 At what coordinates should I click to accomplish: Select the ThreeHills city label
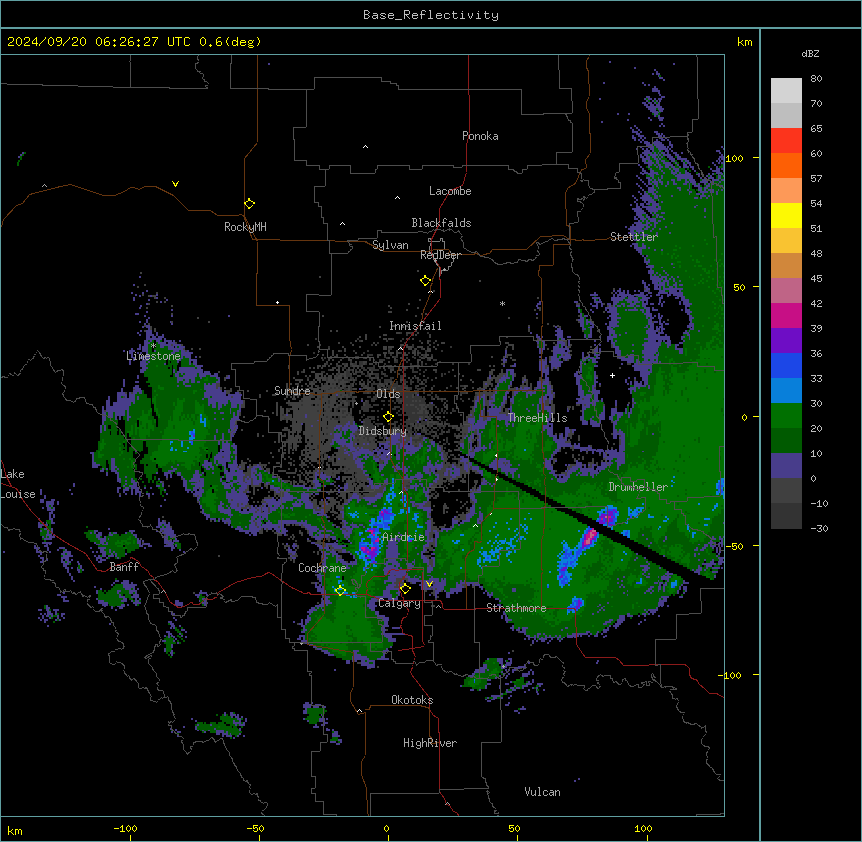click(537, 418)
